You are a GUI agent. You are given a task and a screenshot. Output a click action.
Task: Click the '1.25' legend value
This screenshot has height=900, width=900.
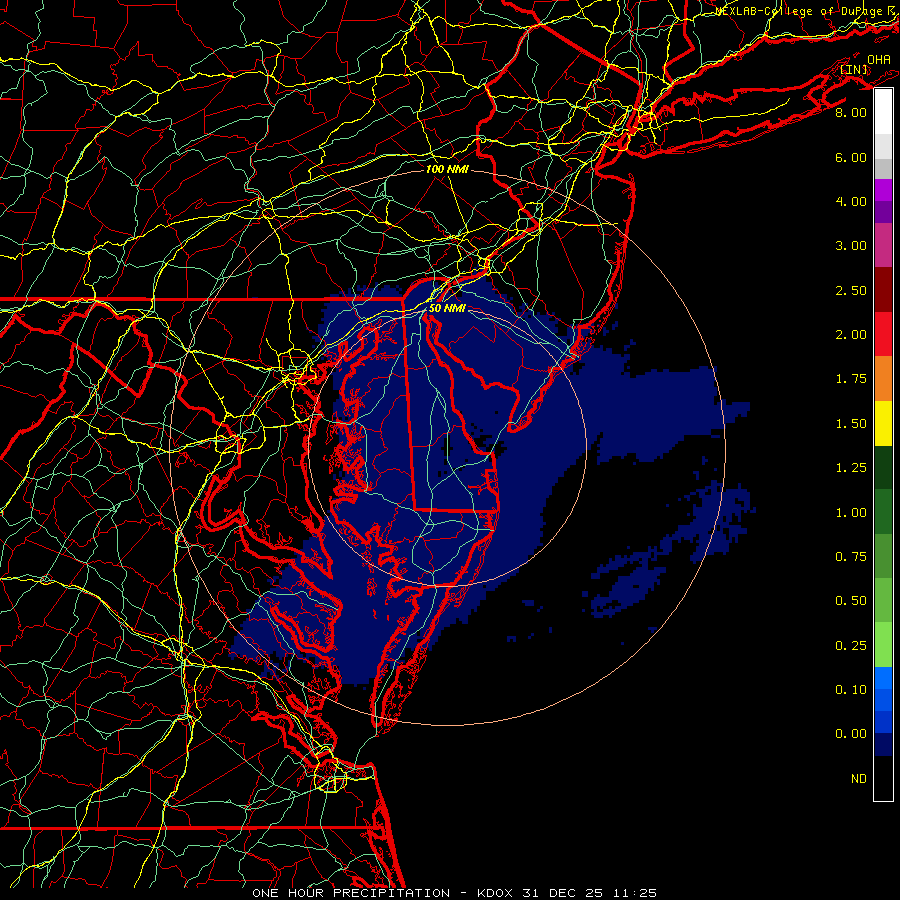(x=851, y=468)
